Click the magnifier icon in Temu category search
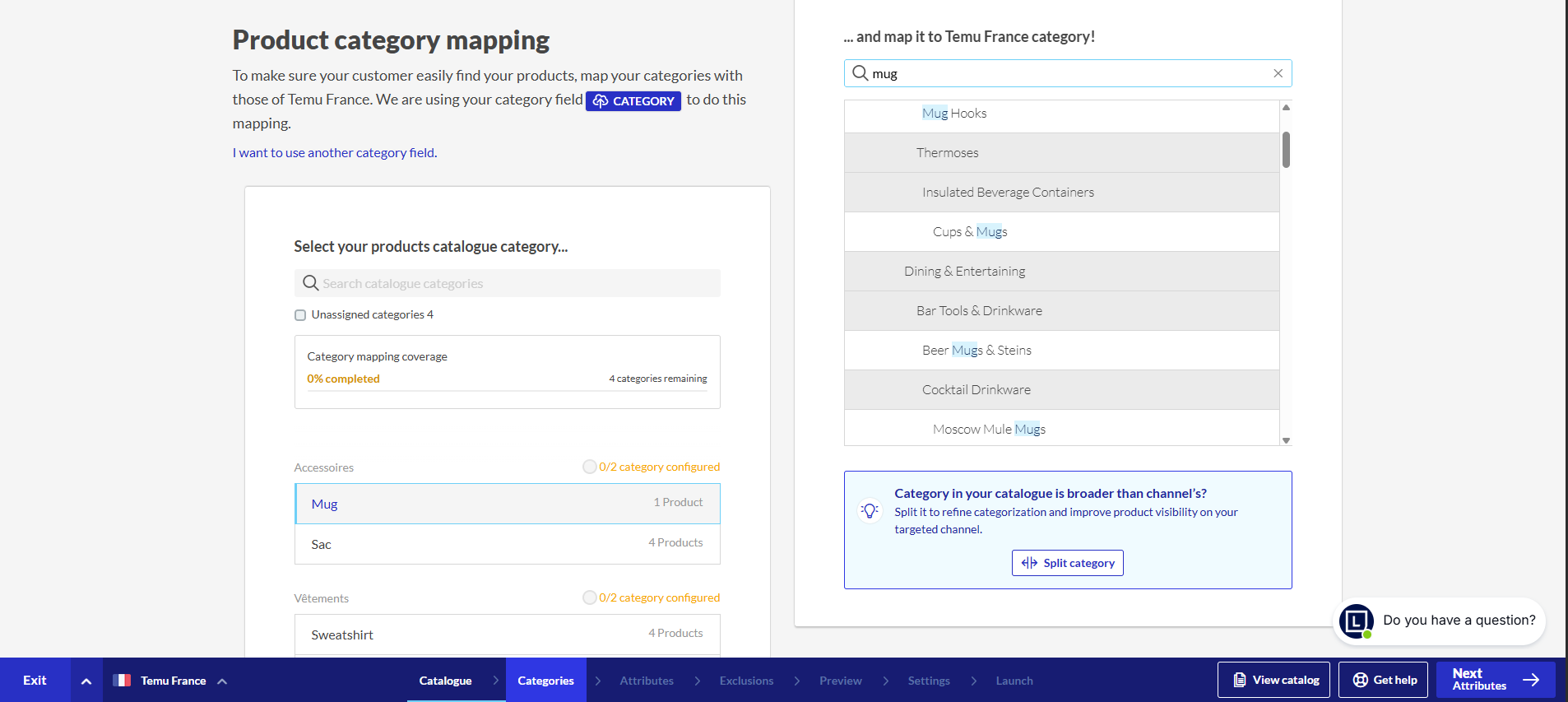Screen dimensions: 1568x702 [x=860, y=73]
